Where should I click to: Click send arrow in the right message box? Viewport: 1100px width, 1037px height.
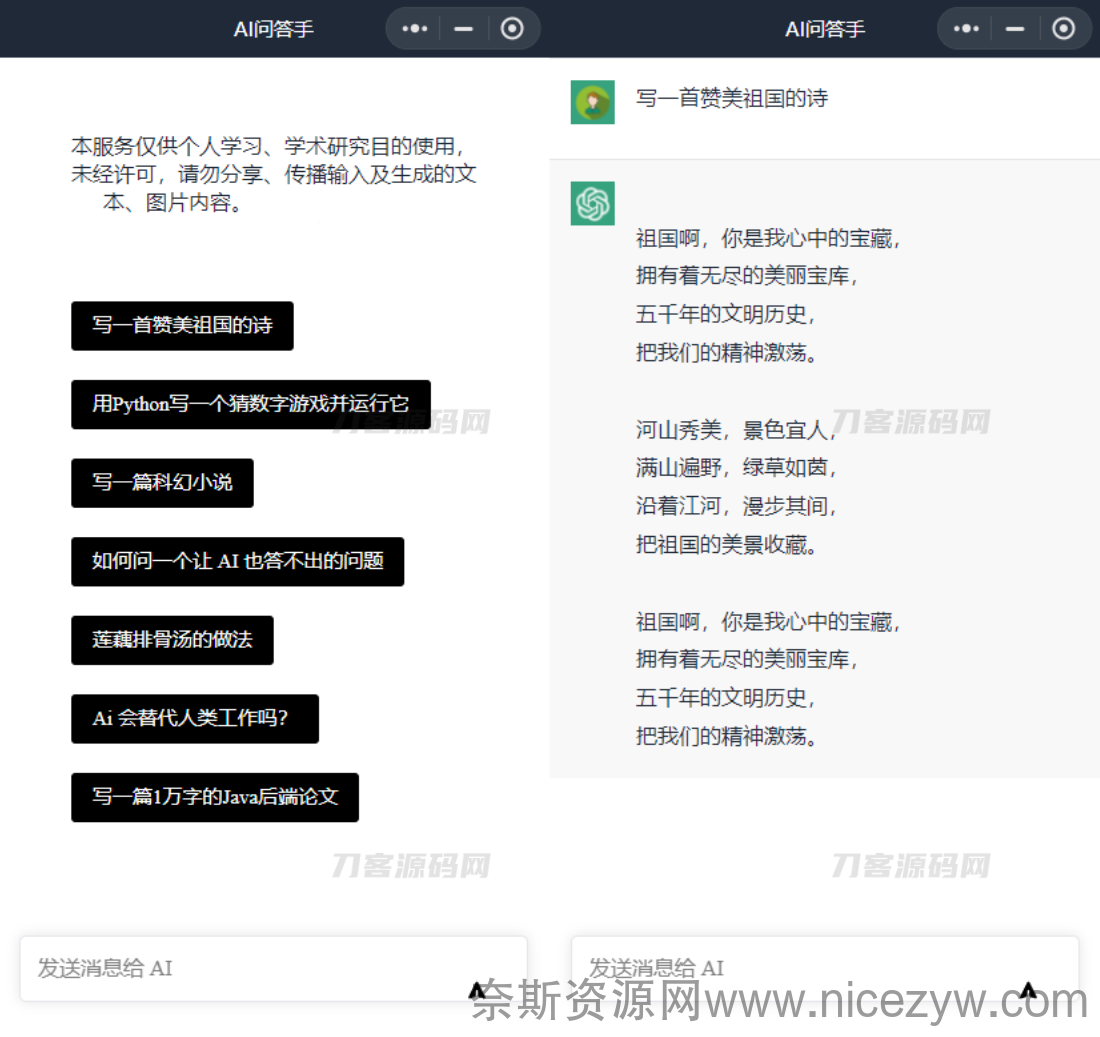coord(1028,990)
